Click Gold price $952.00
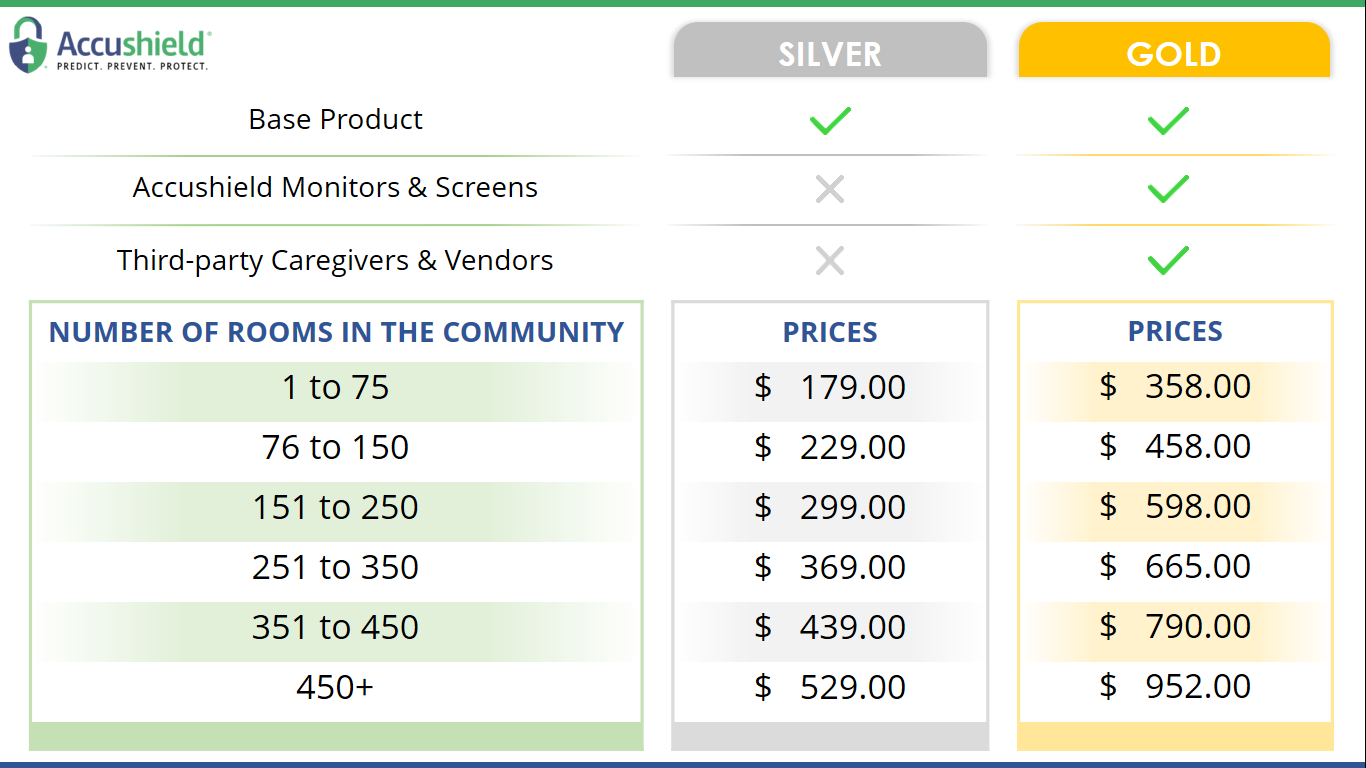The image size is (1366, 768). click(x=1175, y=687)
